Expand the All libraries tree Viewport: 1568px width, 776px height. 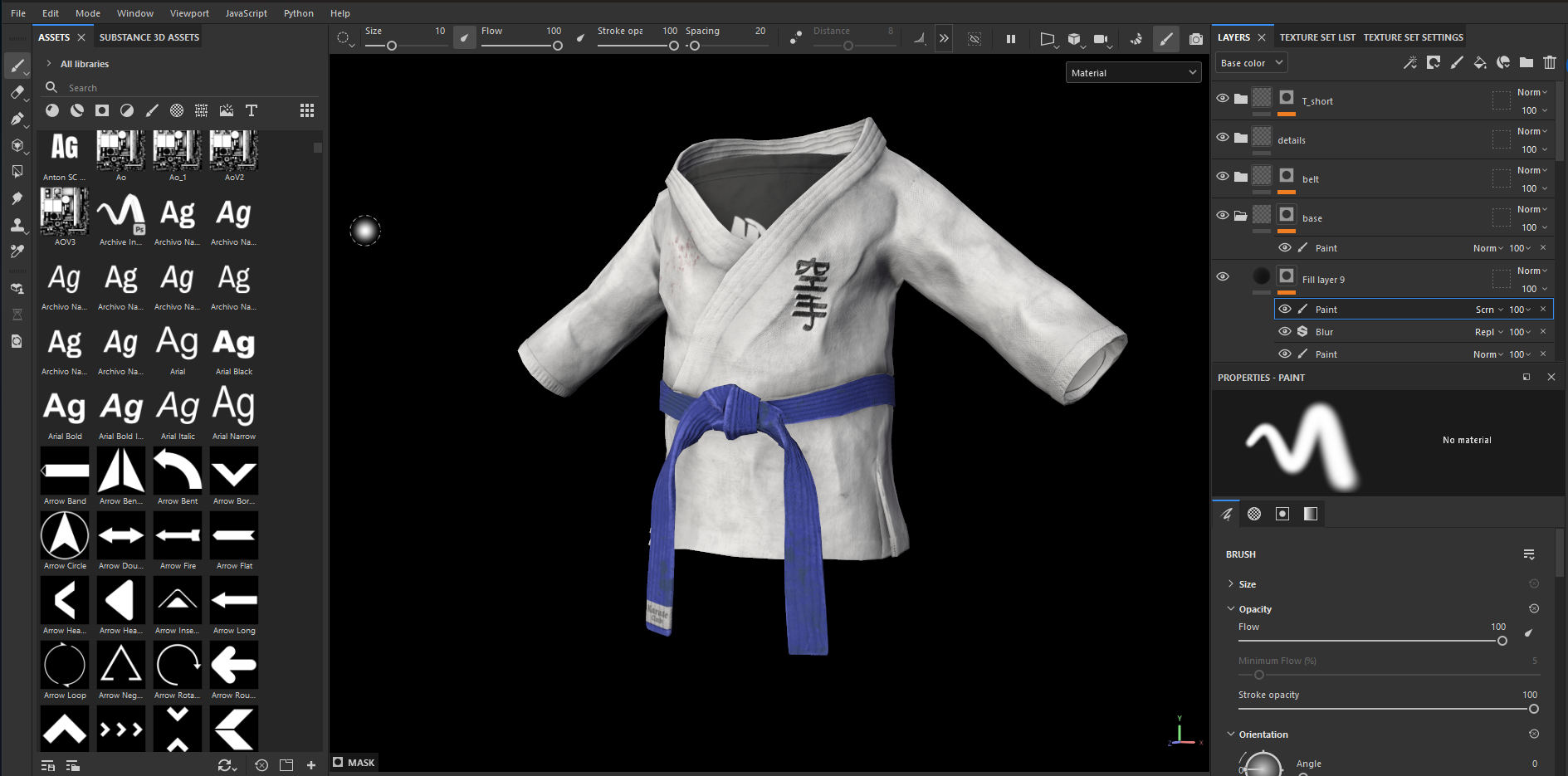coord(49,64)
